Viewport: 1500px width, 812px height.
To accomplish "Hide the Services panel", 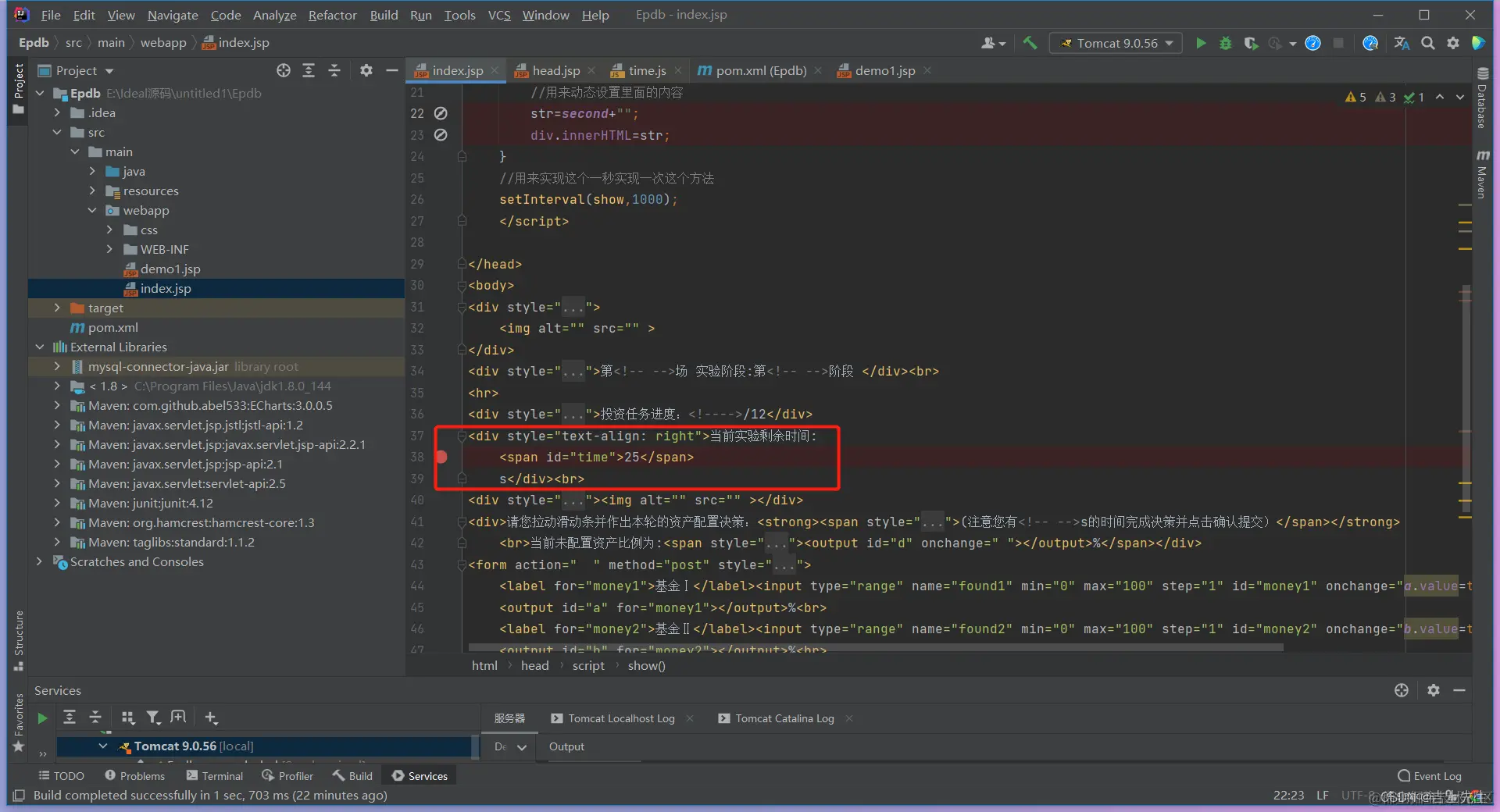I will (x=1459, y=690).
